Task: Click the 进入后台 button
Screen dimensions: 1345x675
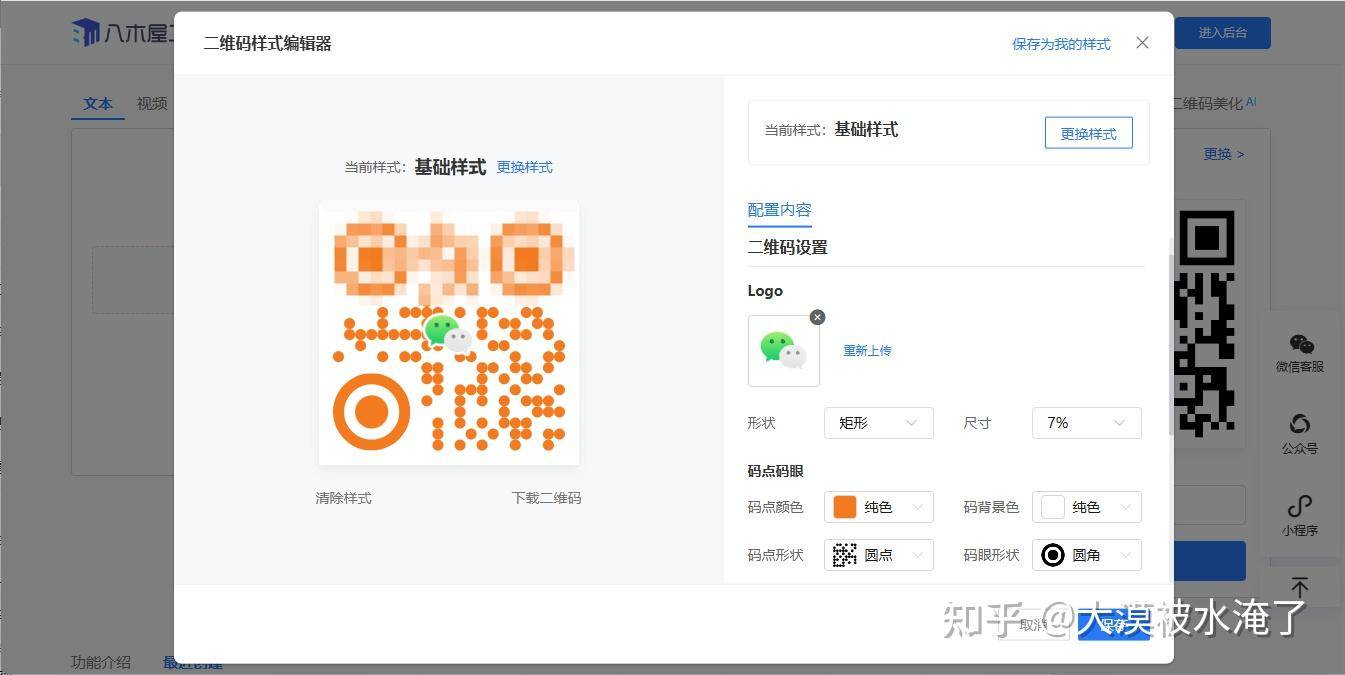Action: (1223, 33)
